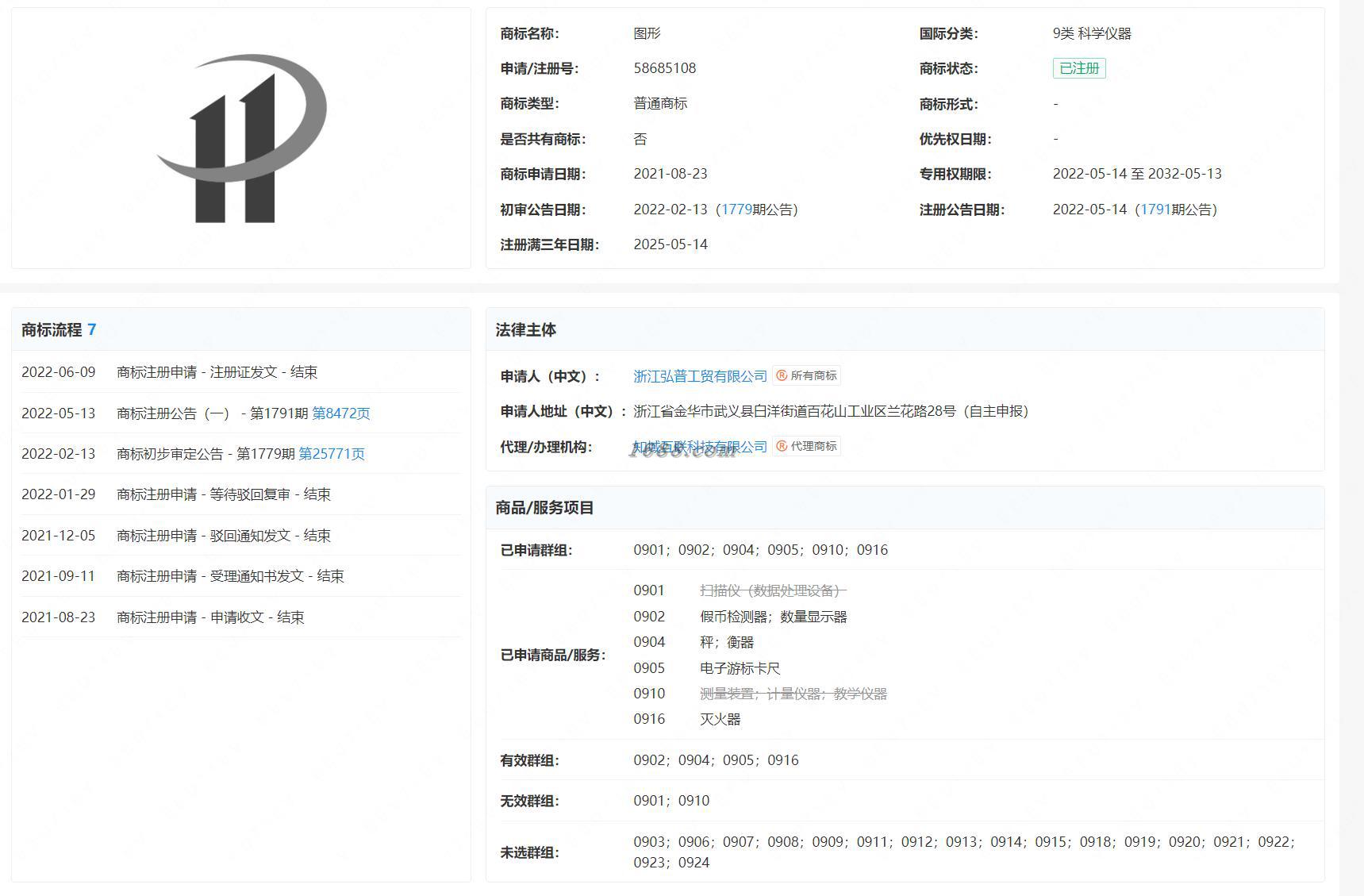Click goods item 秤；衡器
This screenshot has height=896, width=1364.
[727, 642]
